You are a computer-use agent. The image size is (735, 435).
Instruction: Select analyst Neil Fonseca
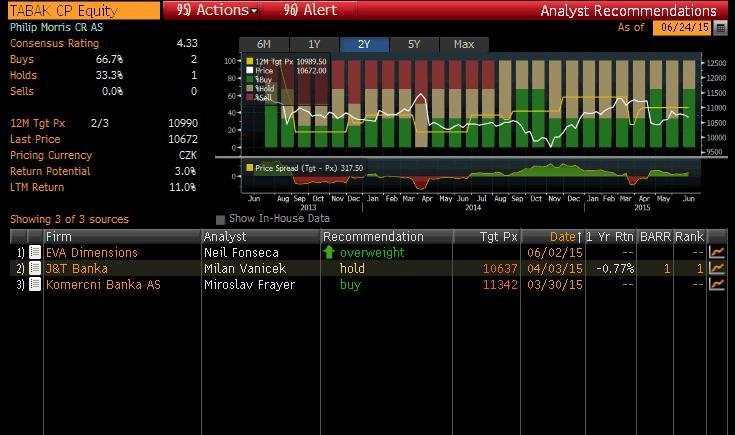(x=241, y=253)
